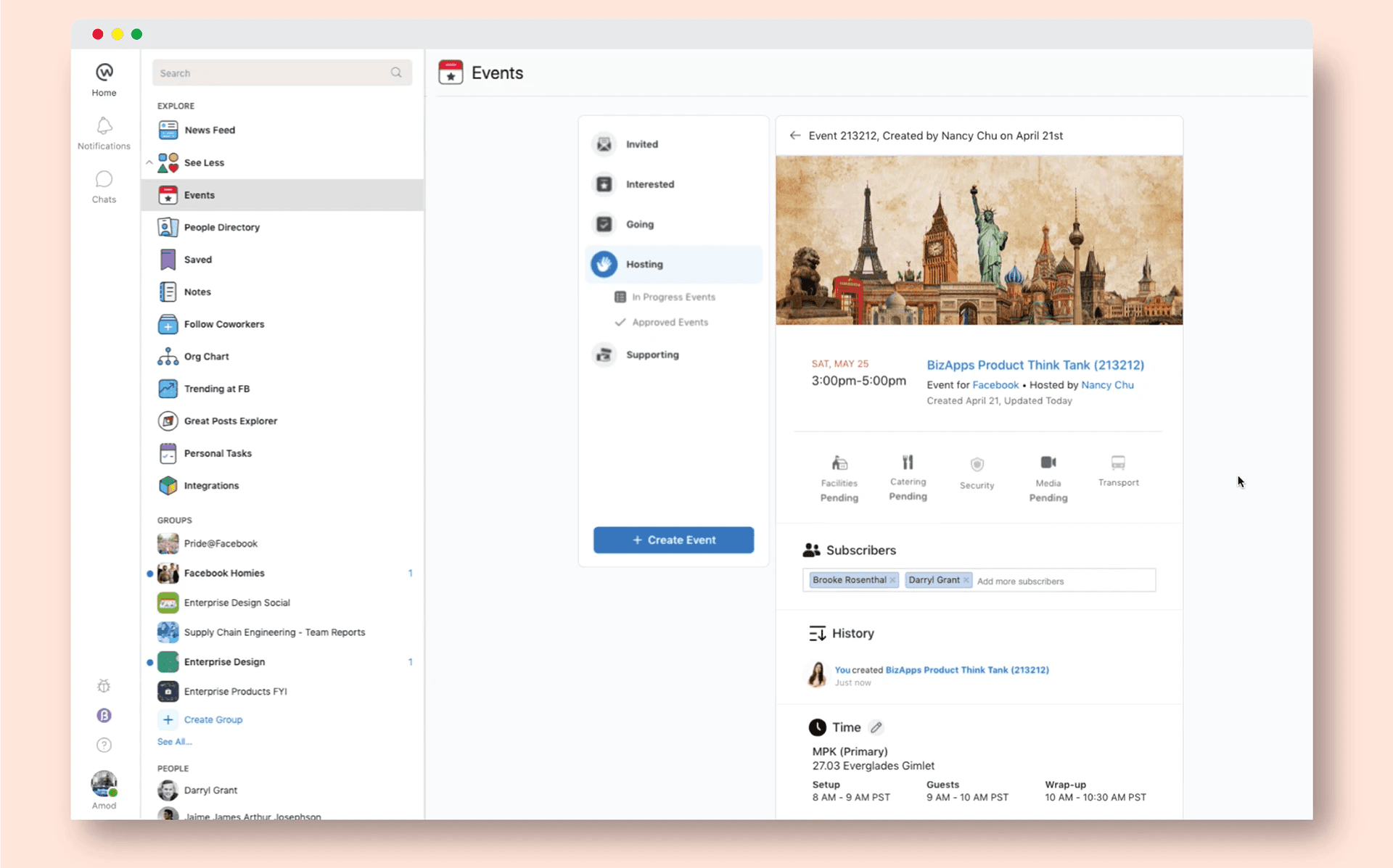
Task: Open the help question mark icon
Action: [x=104, y=745]
